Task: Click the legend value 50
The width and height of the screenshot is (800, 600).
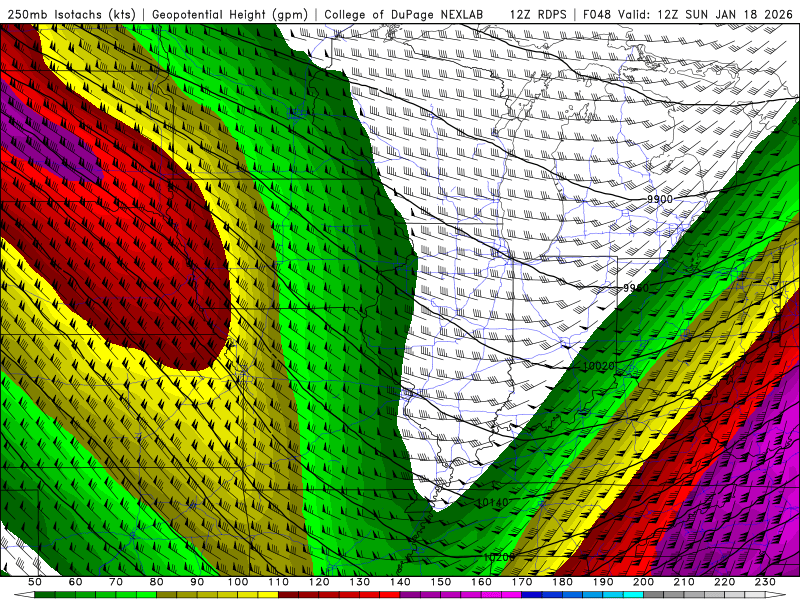Action: pyautogui.click(x=35, y=582)
